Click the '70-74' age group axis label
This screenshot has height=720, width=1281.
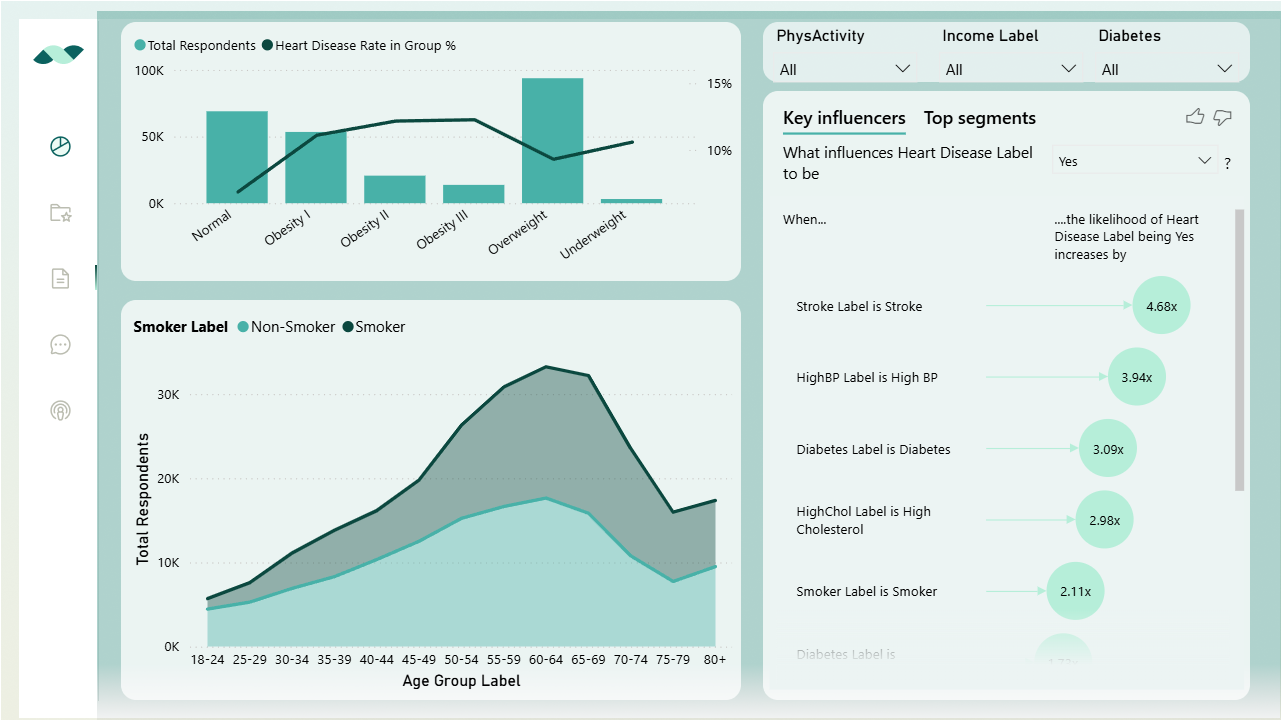point(631,660)
